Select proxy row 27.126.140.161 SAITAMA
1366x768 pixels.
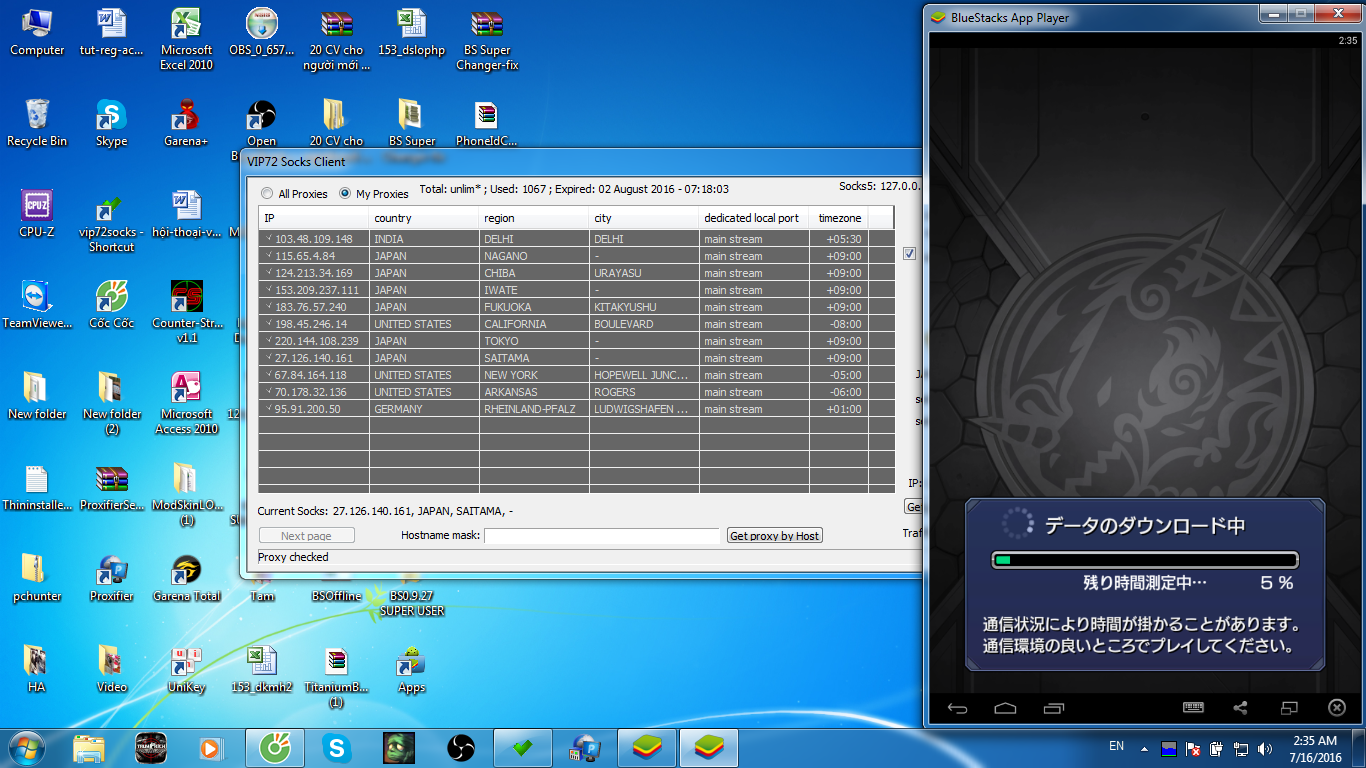coord(576,358)
